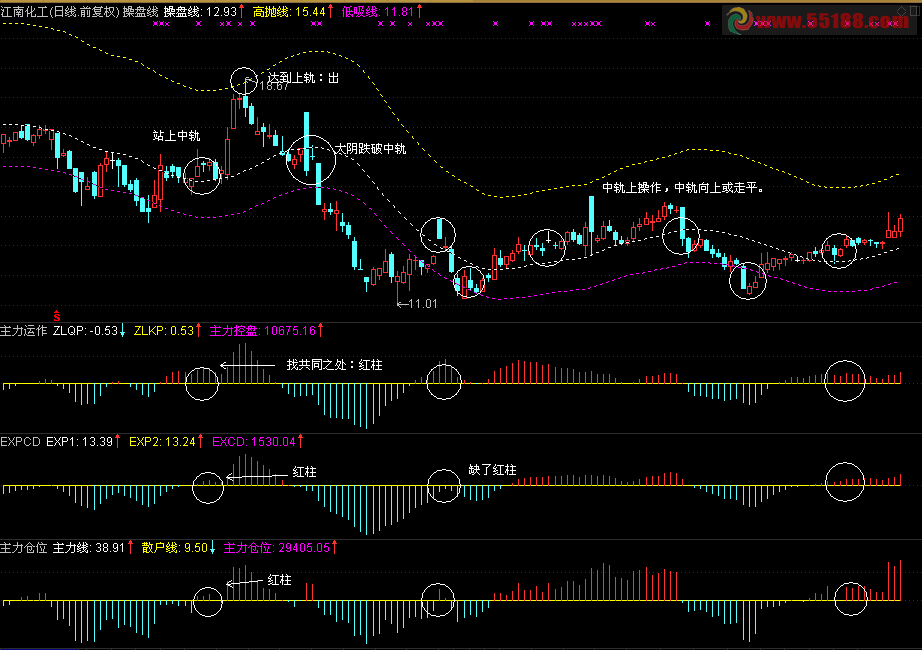Screen dimensions: 922x650
Task: Select the 操盘线 indicator name in header
Action: coord(141,11)
